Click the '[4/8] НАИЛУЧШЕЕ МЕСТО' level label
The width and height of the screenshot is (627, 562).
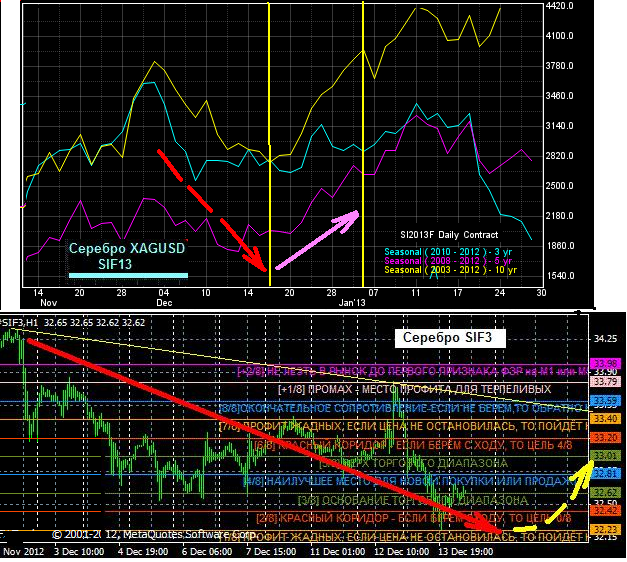[x=409, y=481]
